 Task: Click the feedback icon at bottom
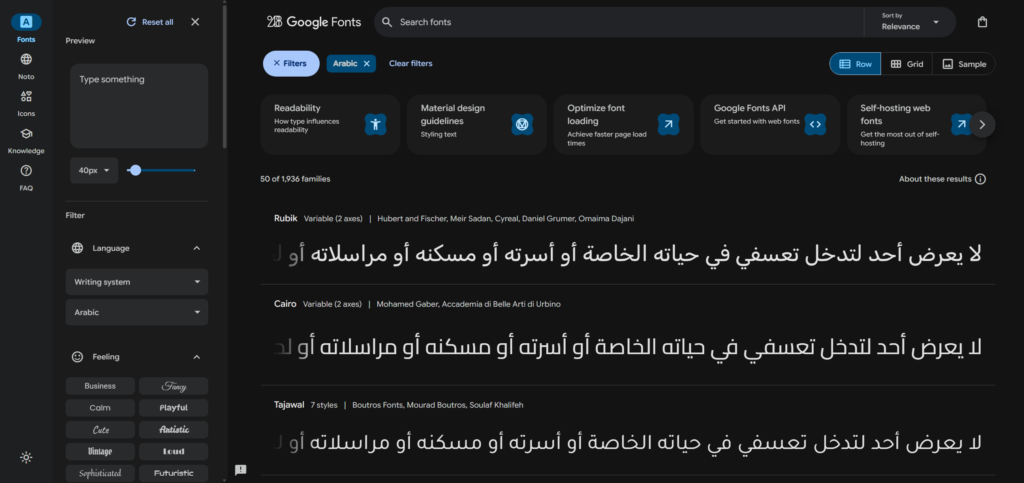point(240,470)
